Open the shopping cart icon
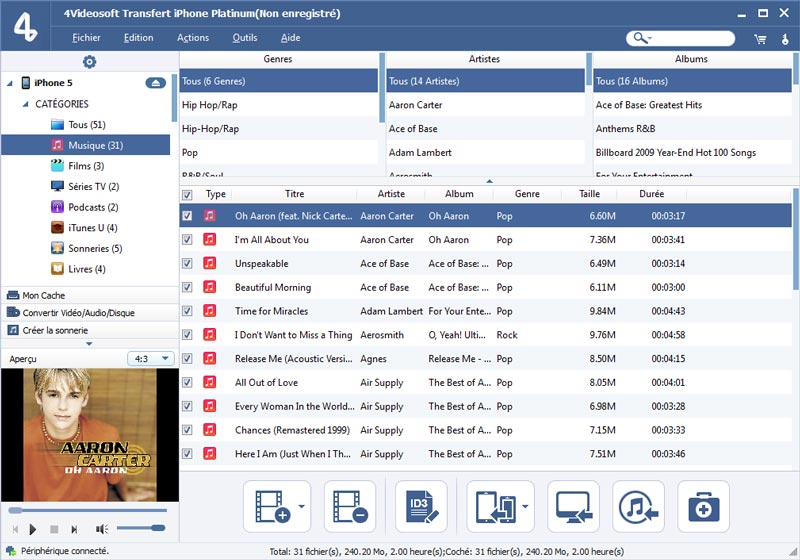800x560 pixels. [x=760, y=39]
